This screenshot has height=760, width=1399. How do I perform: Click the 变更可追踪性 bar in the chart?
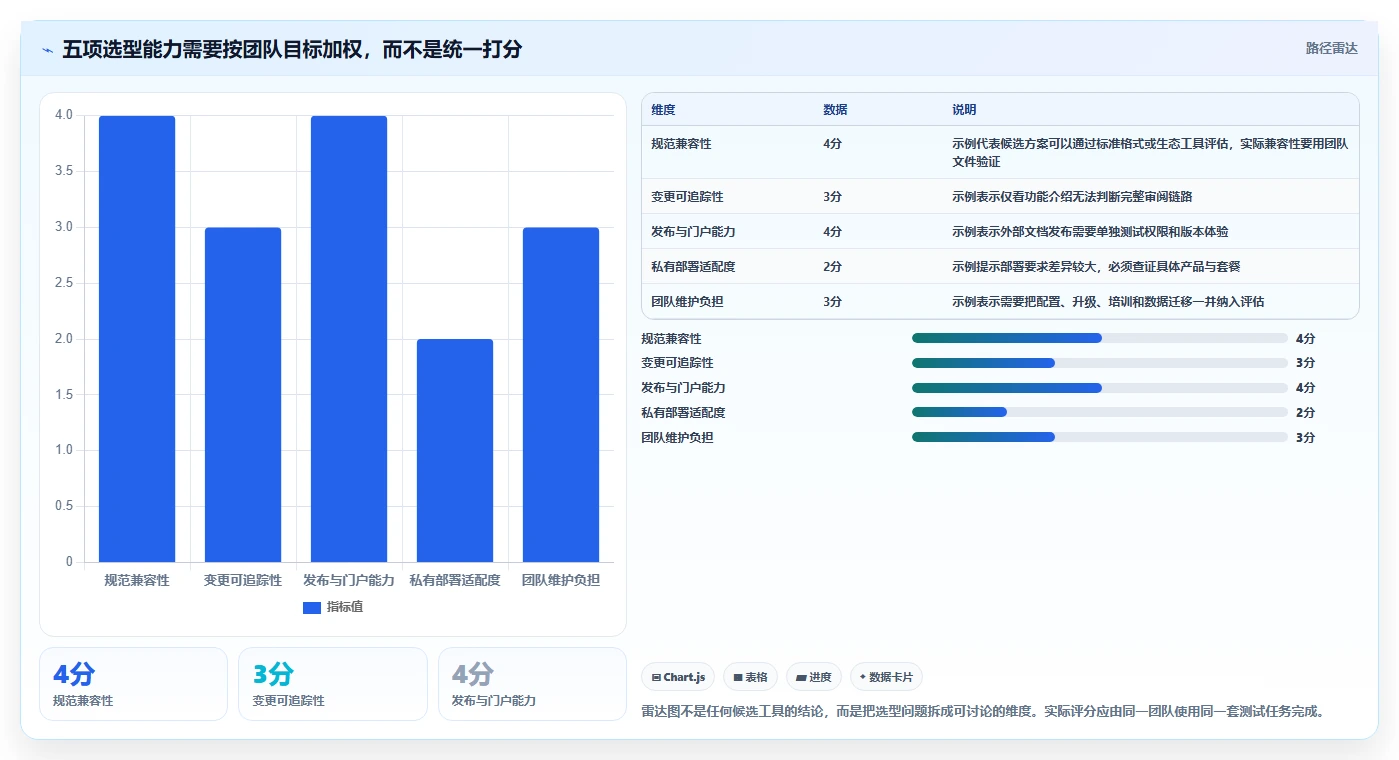click(243, 395)
